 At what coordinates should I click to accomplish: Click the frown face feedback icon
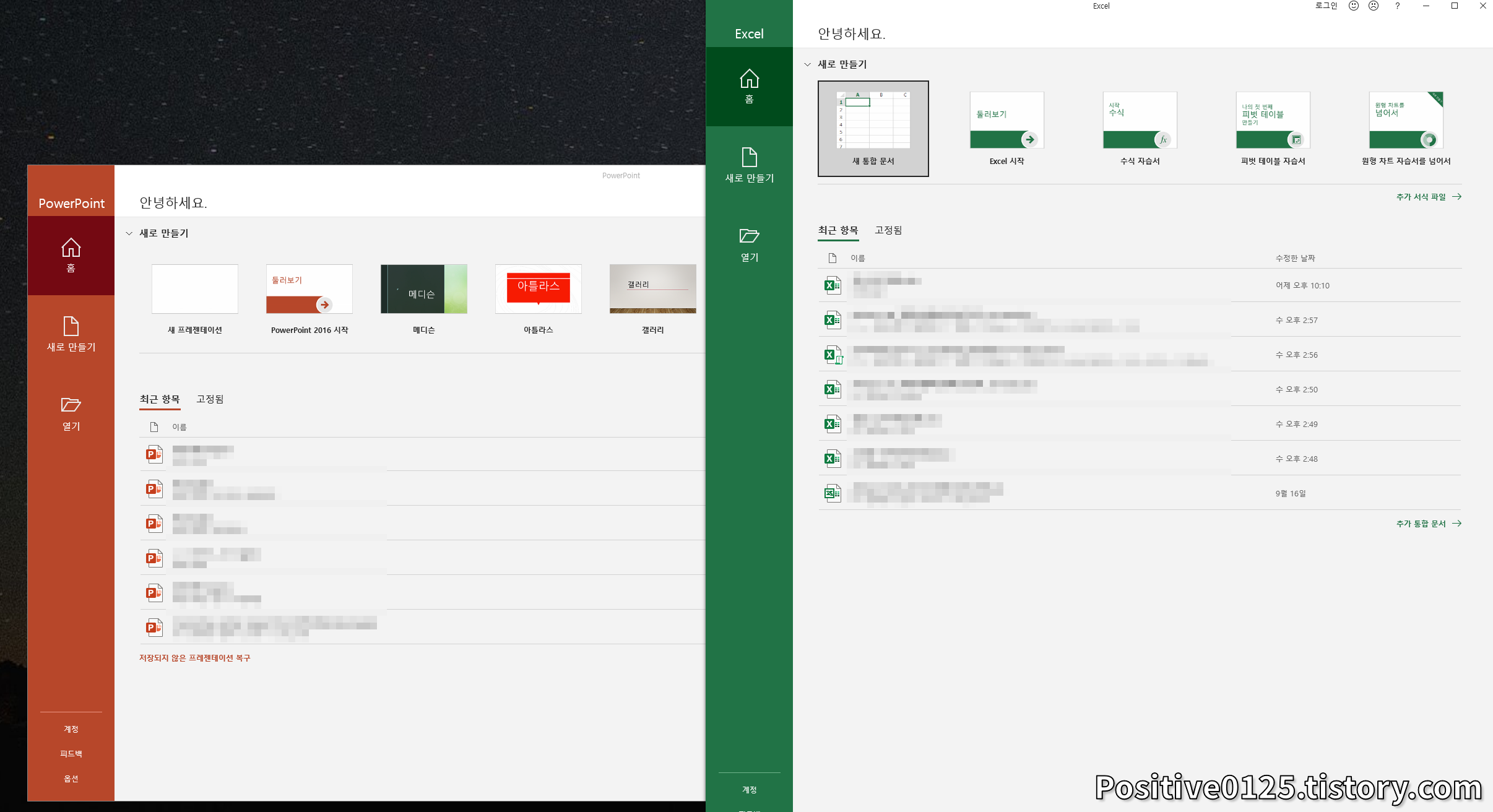point(1374,6)
